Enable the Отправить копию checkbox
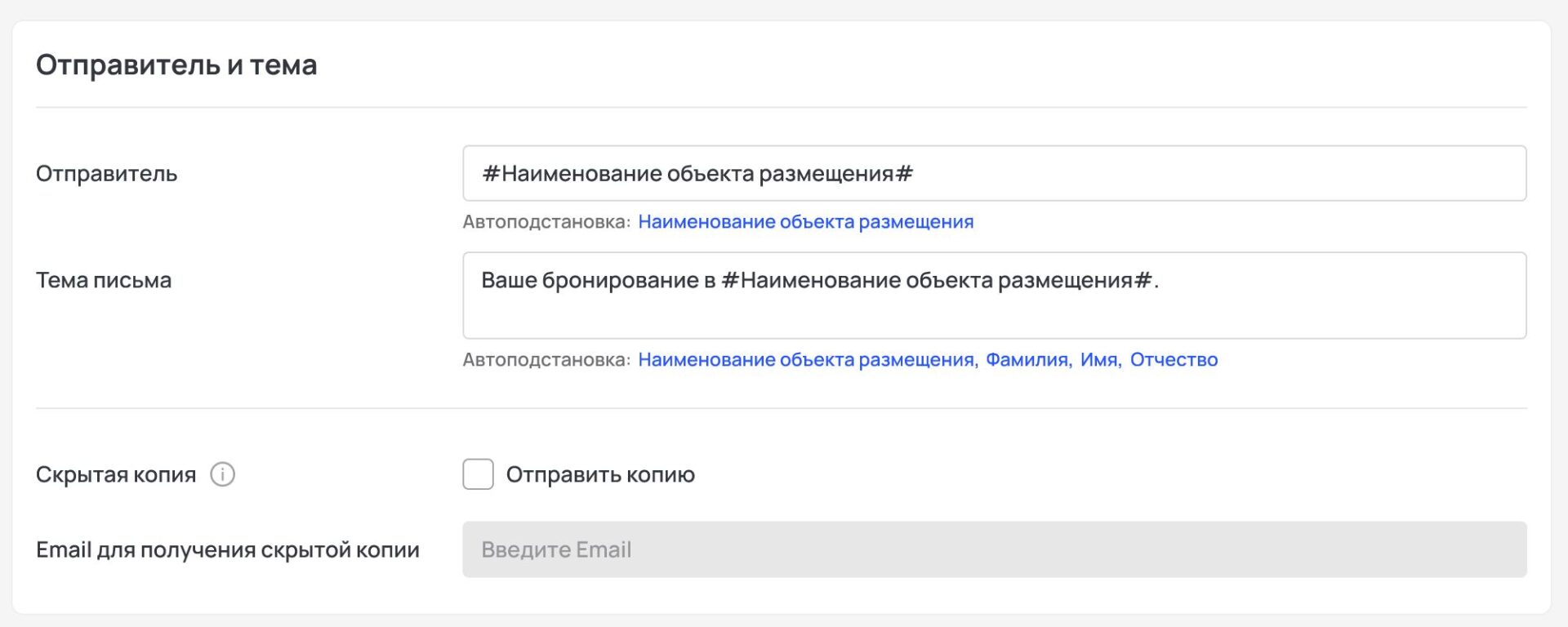The image size is (1568, 627). (478, 474)
